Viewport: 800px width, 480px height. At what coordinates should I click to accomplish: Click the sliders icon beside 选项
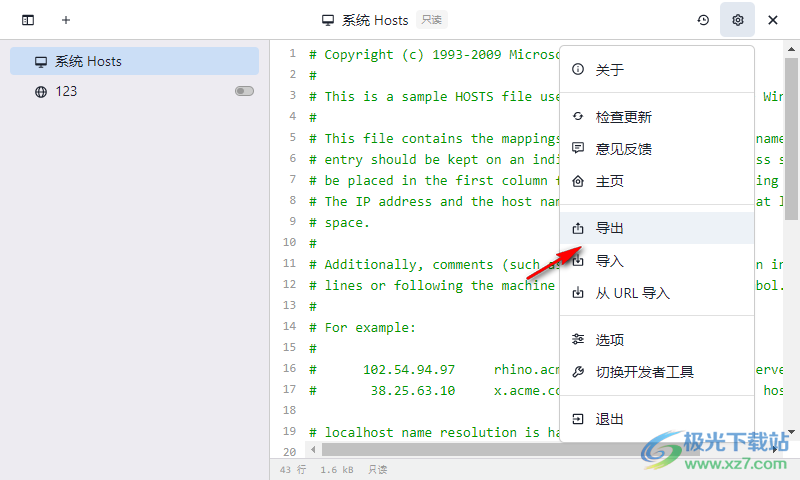(578, 339)
